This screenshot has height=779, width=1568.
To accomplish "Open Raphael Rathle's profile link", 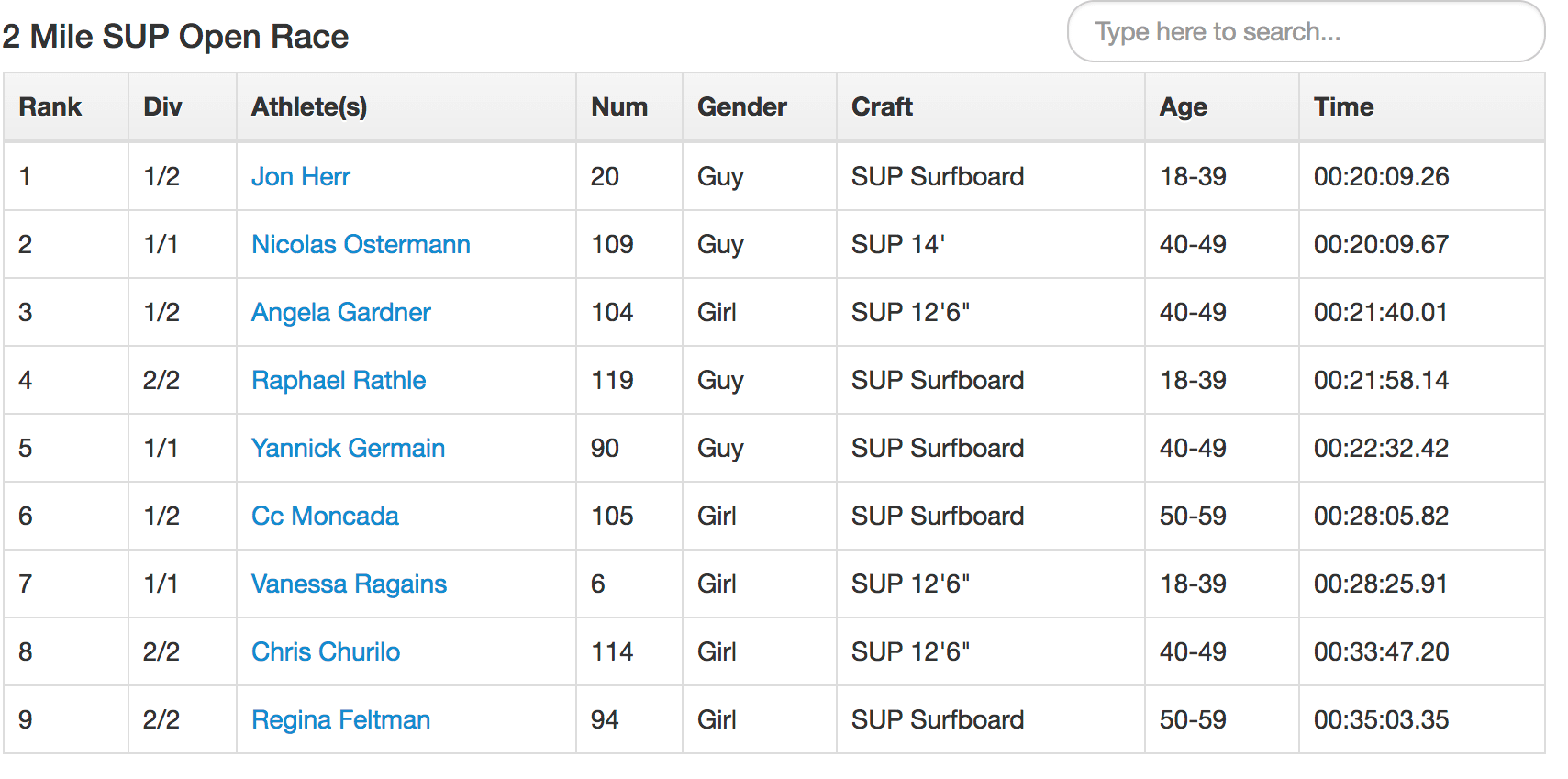I will [x=339, y=380].
